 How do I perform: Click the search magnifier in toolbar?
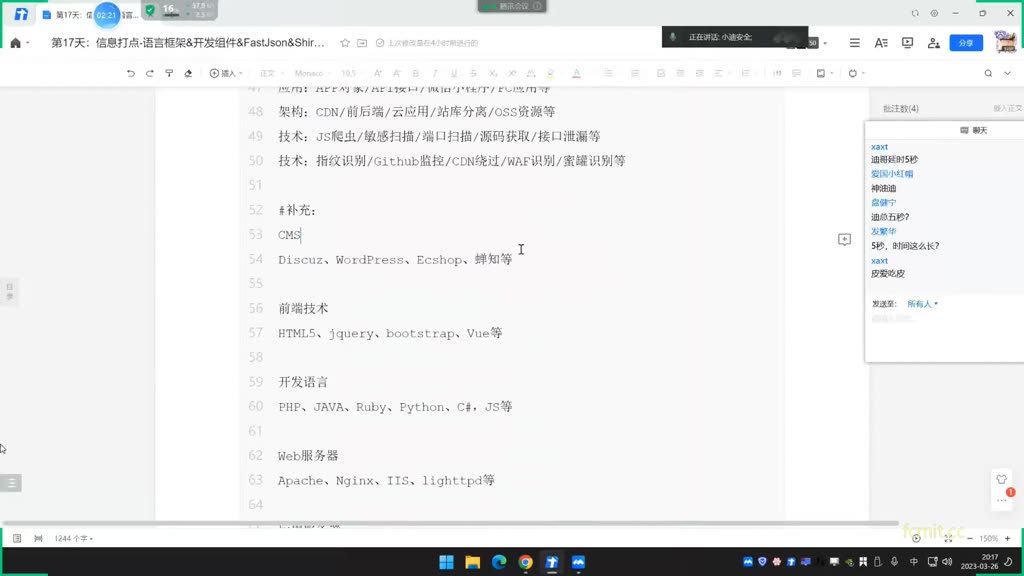click(x=988, y=73)
